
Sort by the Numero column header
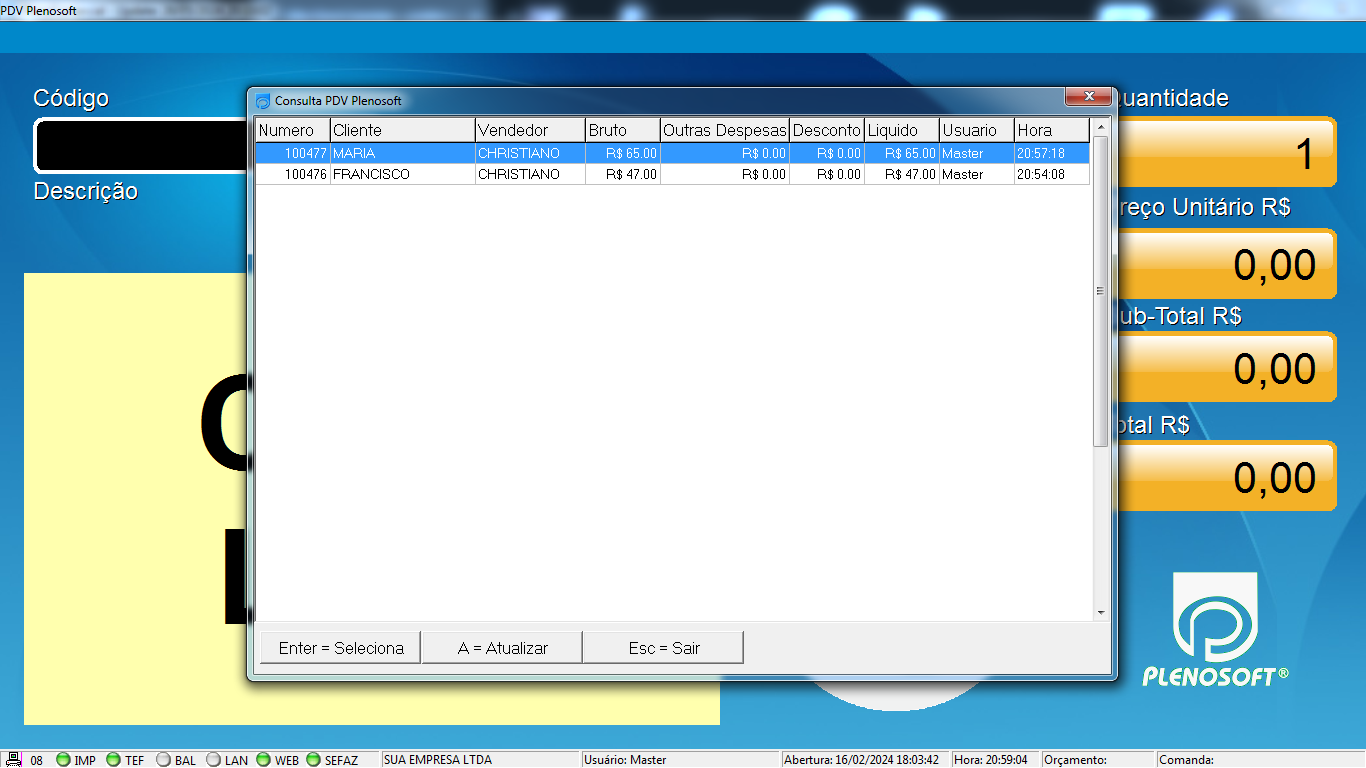(x=292, y=130)
